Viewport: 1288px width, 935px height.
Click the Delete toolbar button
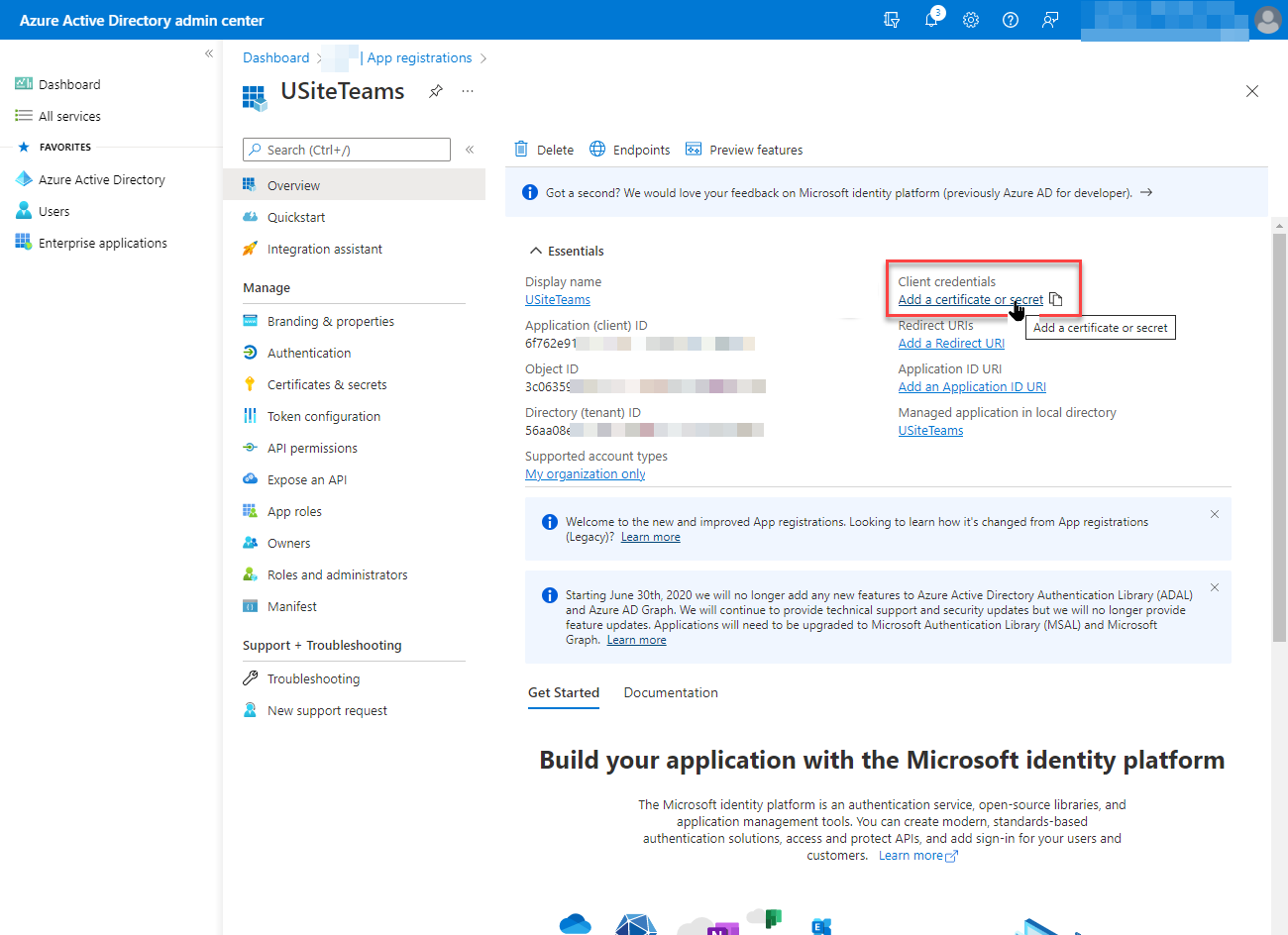544,150
